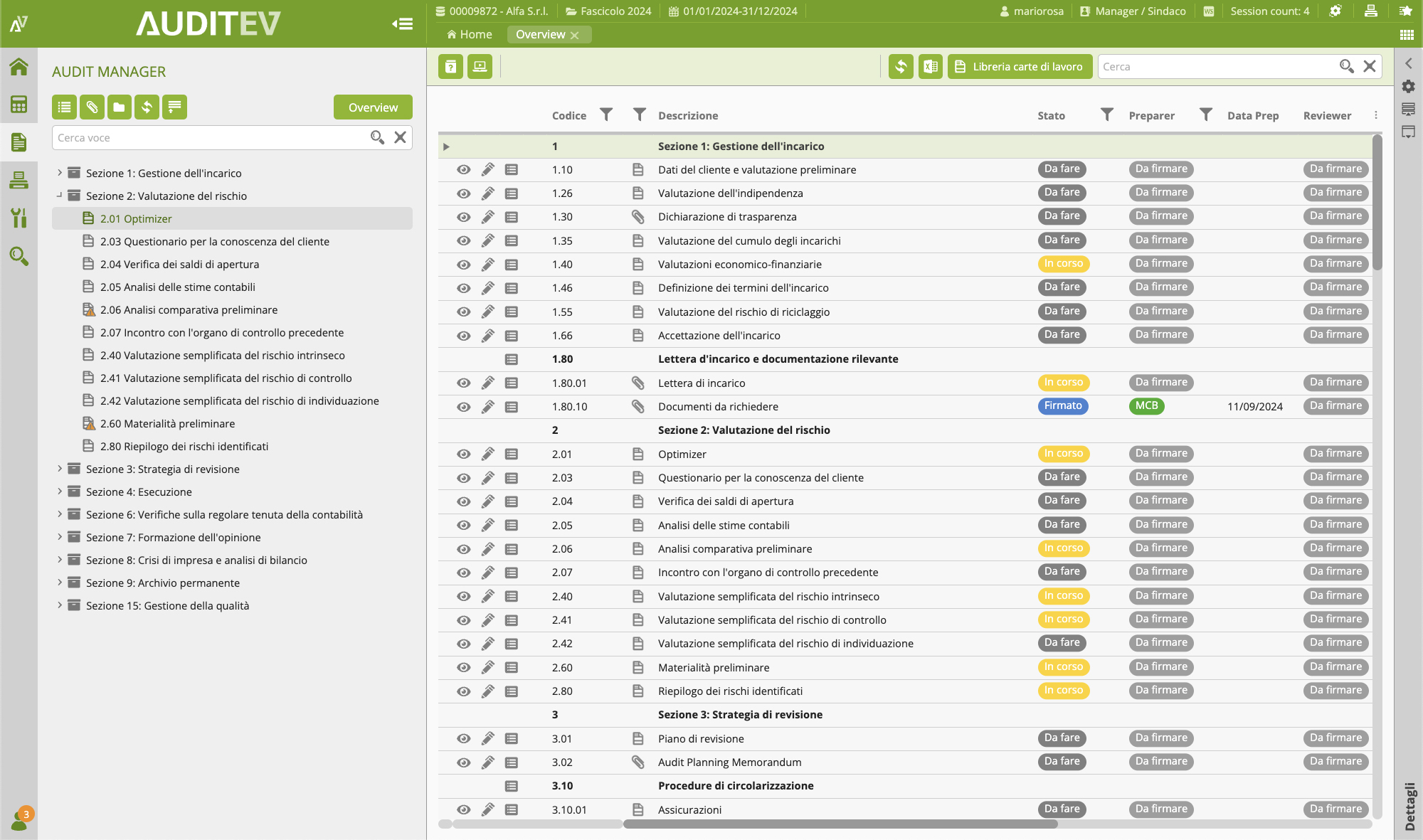The image size is (1423, 840).
Task: Open the table column options menu
Action: click(x=1375, y=115)
